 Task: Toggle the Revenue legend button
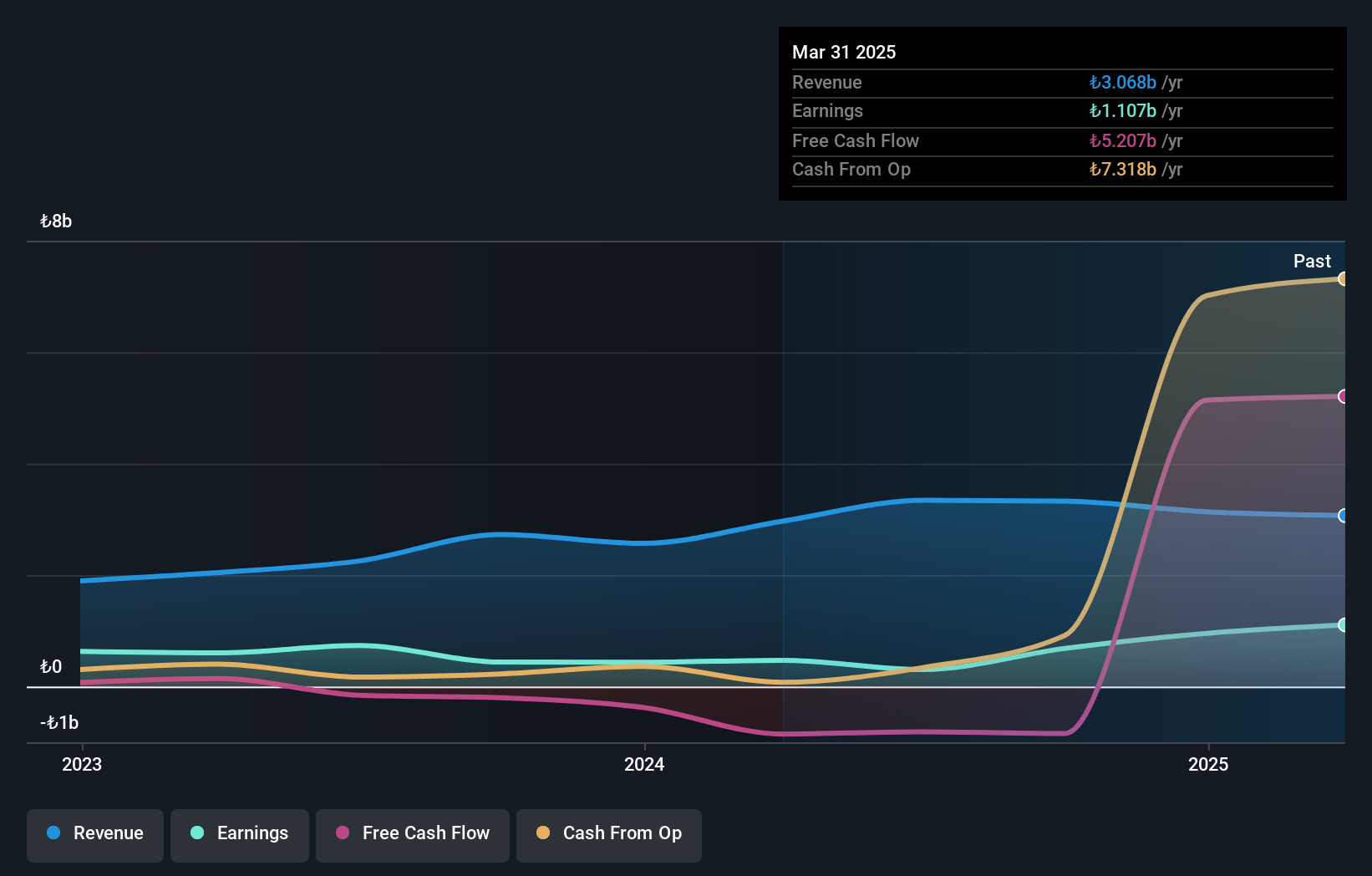pyautogui.click(x=95, y=835)
